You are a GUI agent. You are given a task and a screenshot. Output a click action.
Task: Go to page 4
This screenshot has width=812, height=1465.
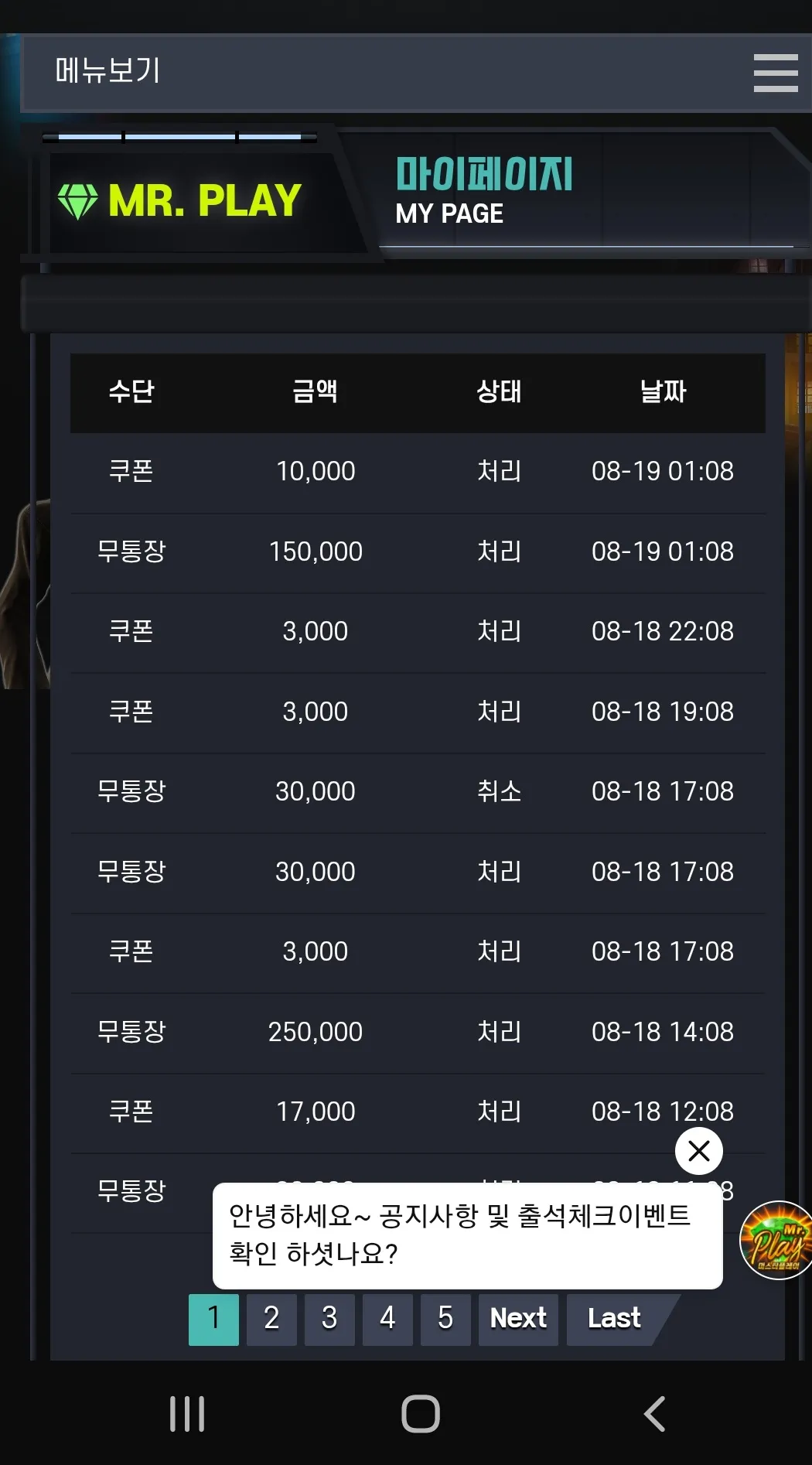(x=387, y=1320)
